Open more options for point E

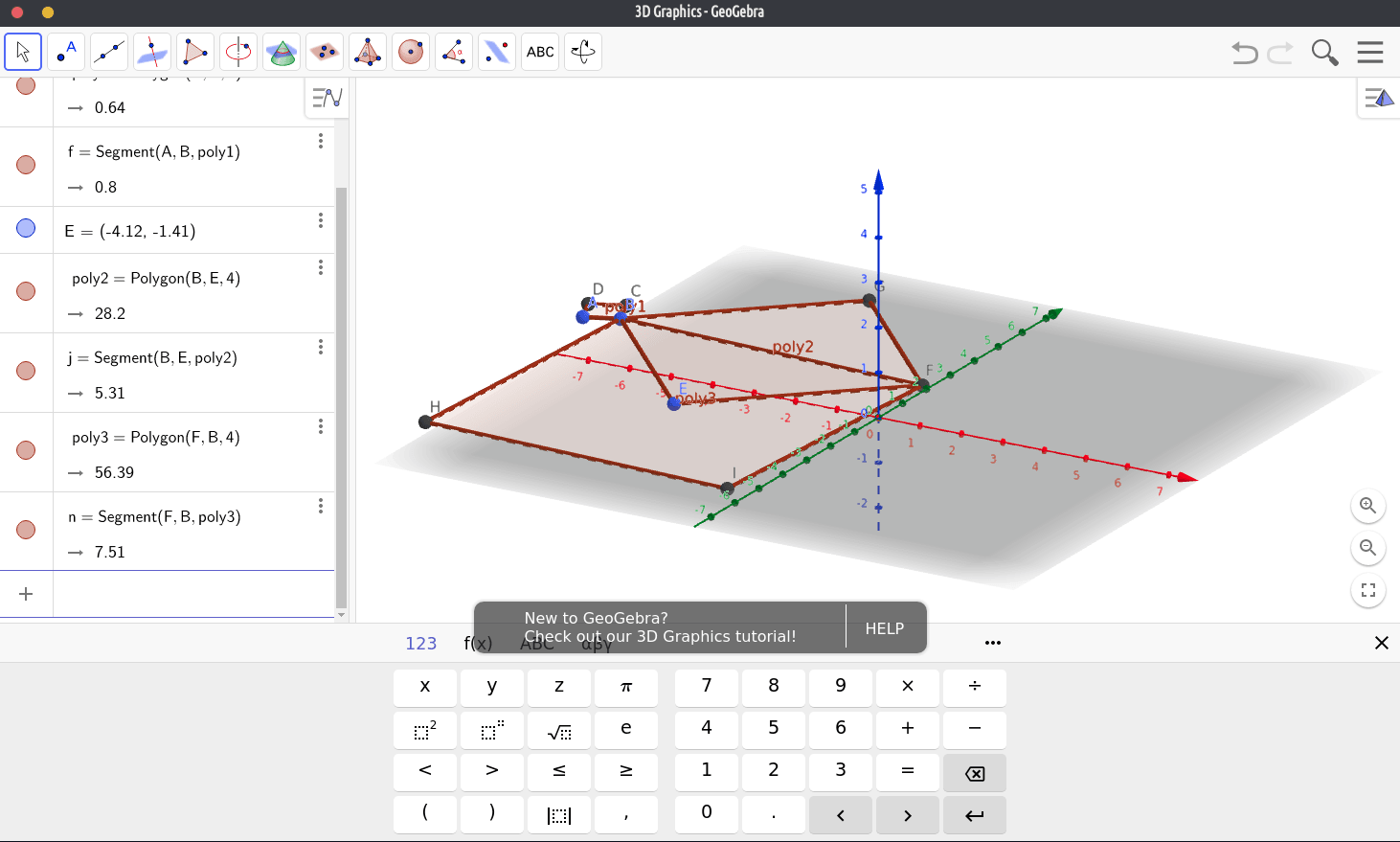click(x=321, y=220)
